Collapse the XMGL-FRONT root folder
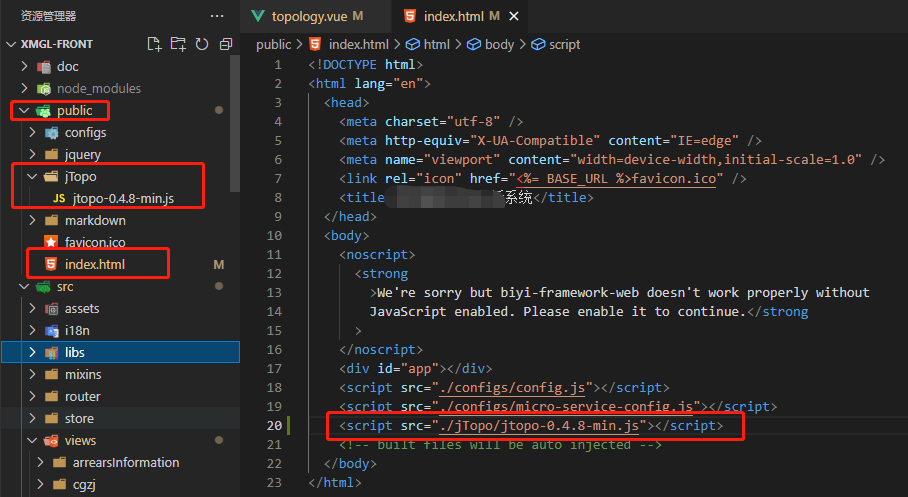 click(x=11, y=44)
